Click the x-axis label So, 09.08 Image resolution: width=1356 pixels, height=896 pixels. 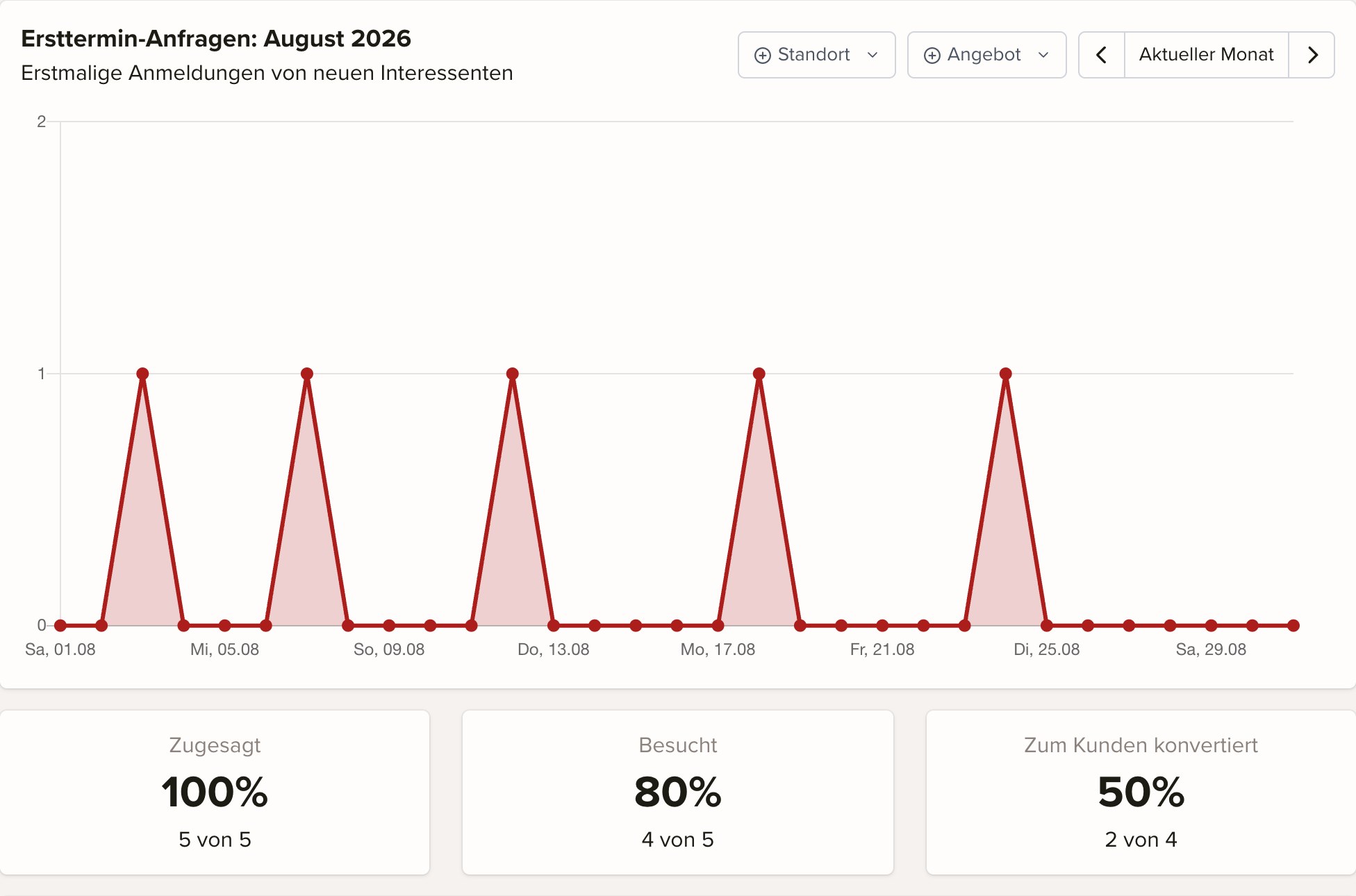pos(389,649)
